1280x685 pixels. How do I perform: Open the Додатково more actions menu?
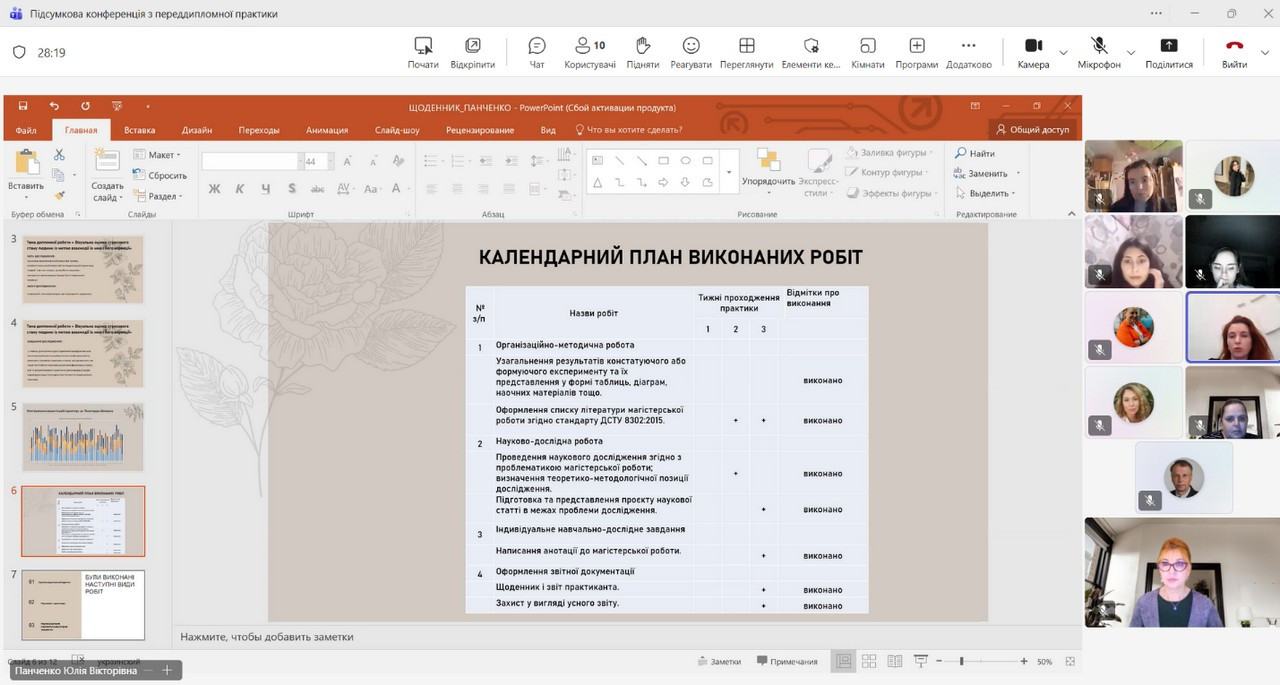[967, 52]
